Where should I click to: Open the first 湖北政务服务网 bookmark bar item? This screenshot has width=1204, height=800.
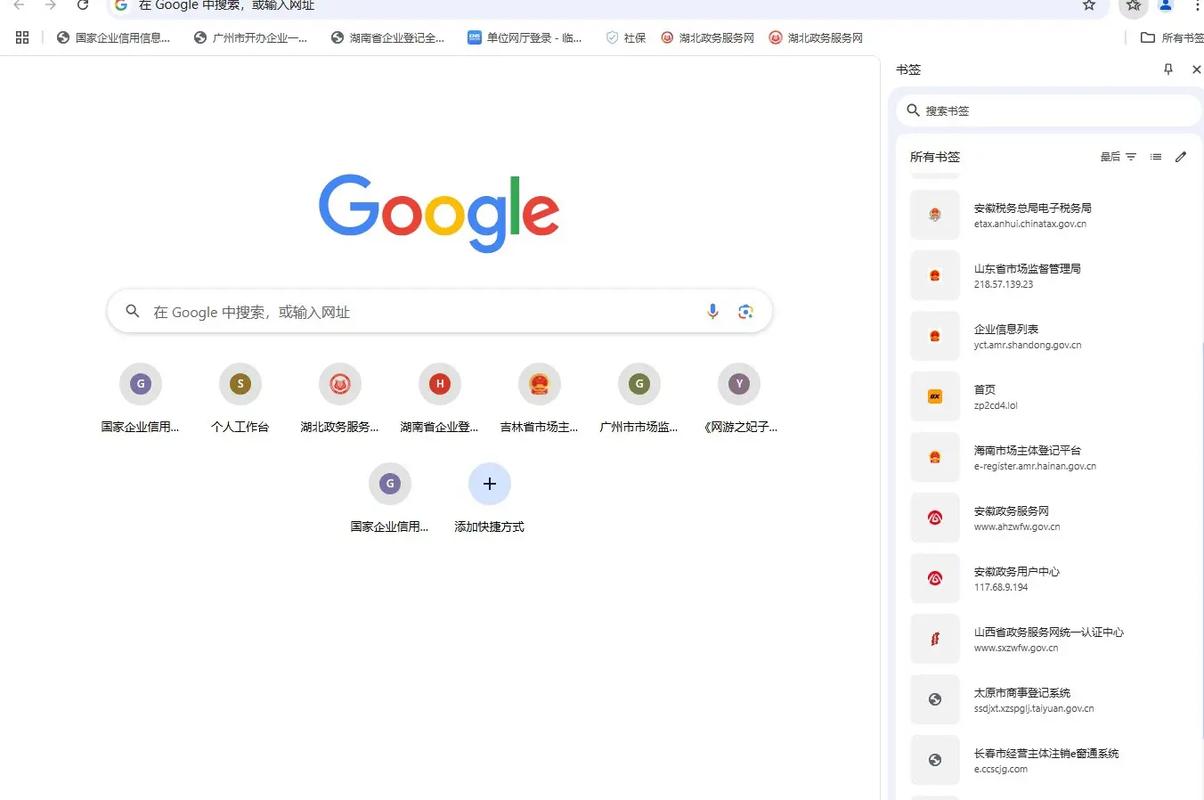(x=707, y=38)
